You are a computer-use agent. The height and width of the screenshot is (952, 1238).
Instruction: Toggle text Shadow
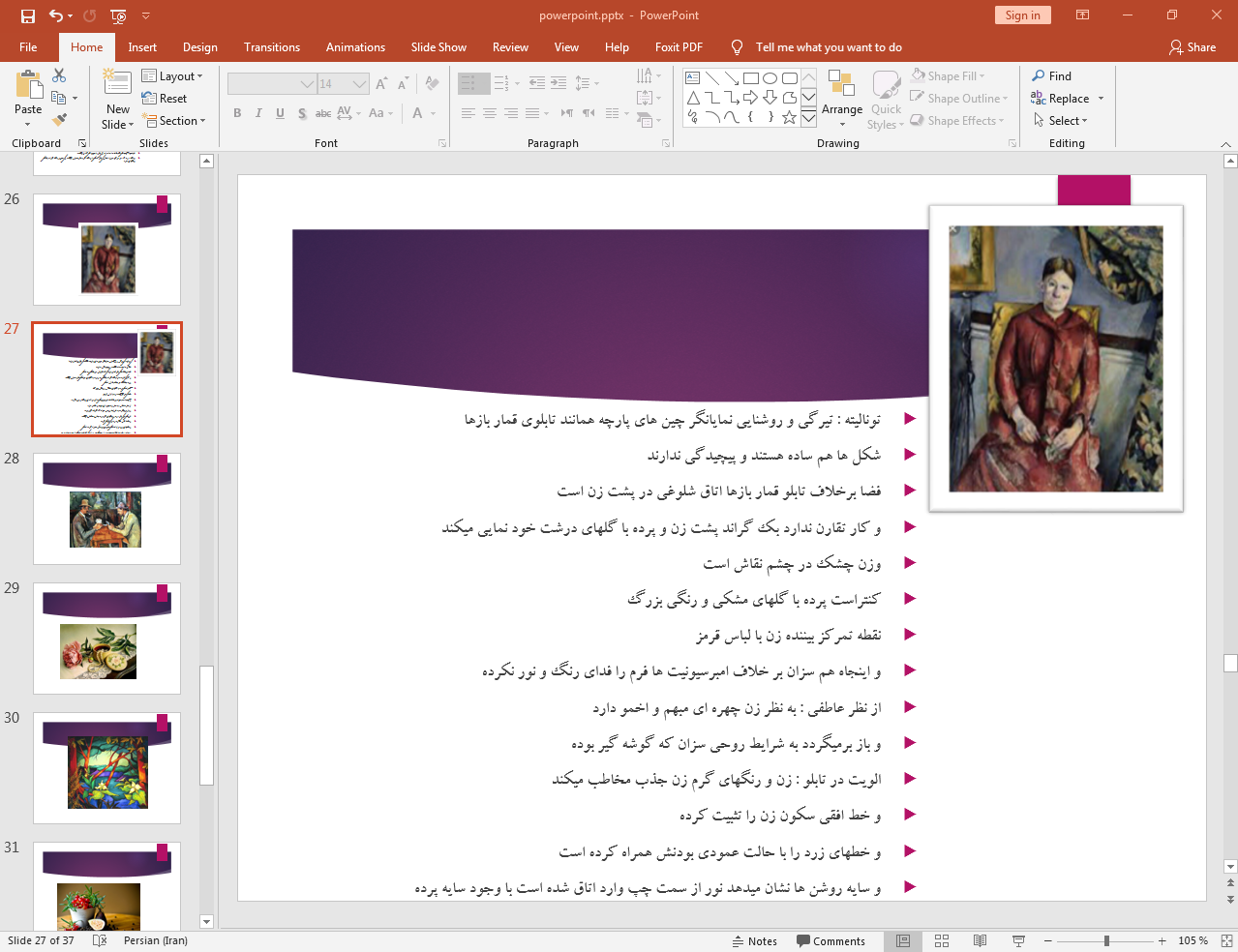302,113
